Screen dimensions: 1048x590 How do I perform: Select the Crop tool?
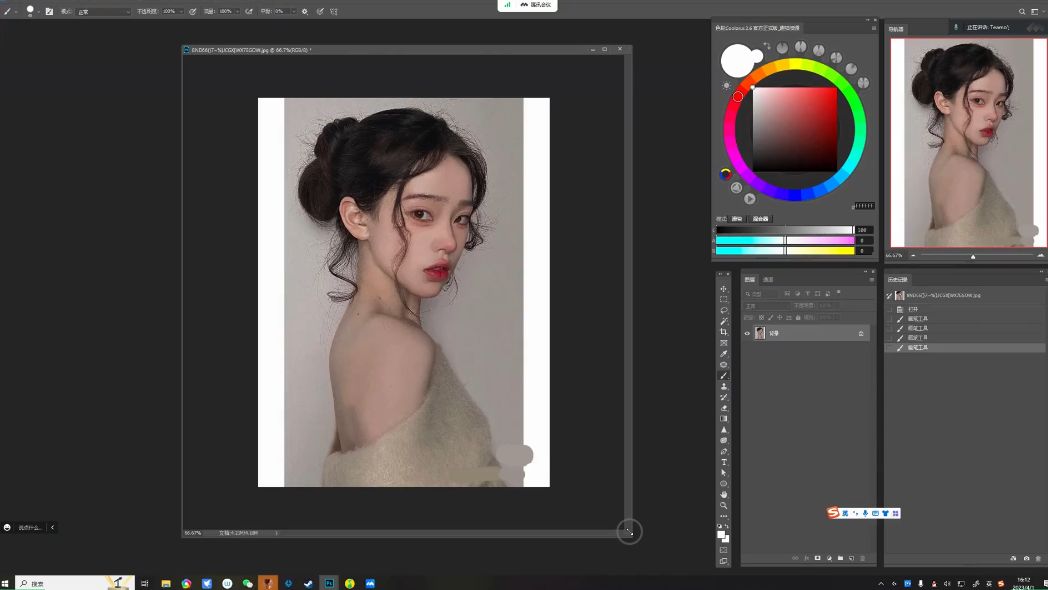tap(723, 332)
